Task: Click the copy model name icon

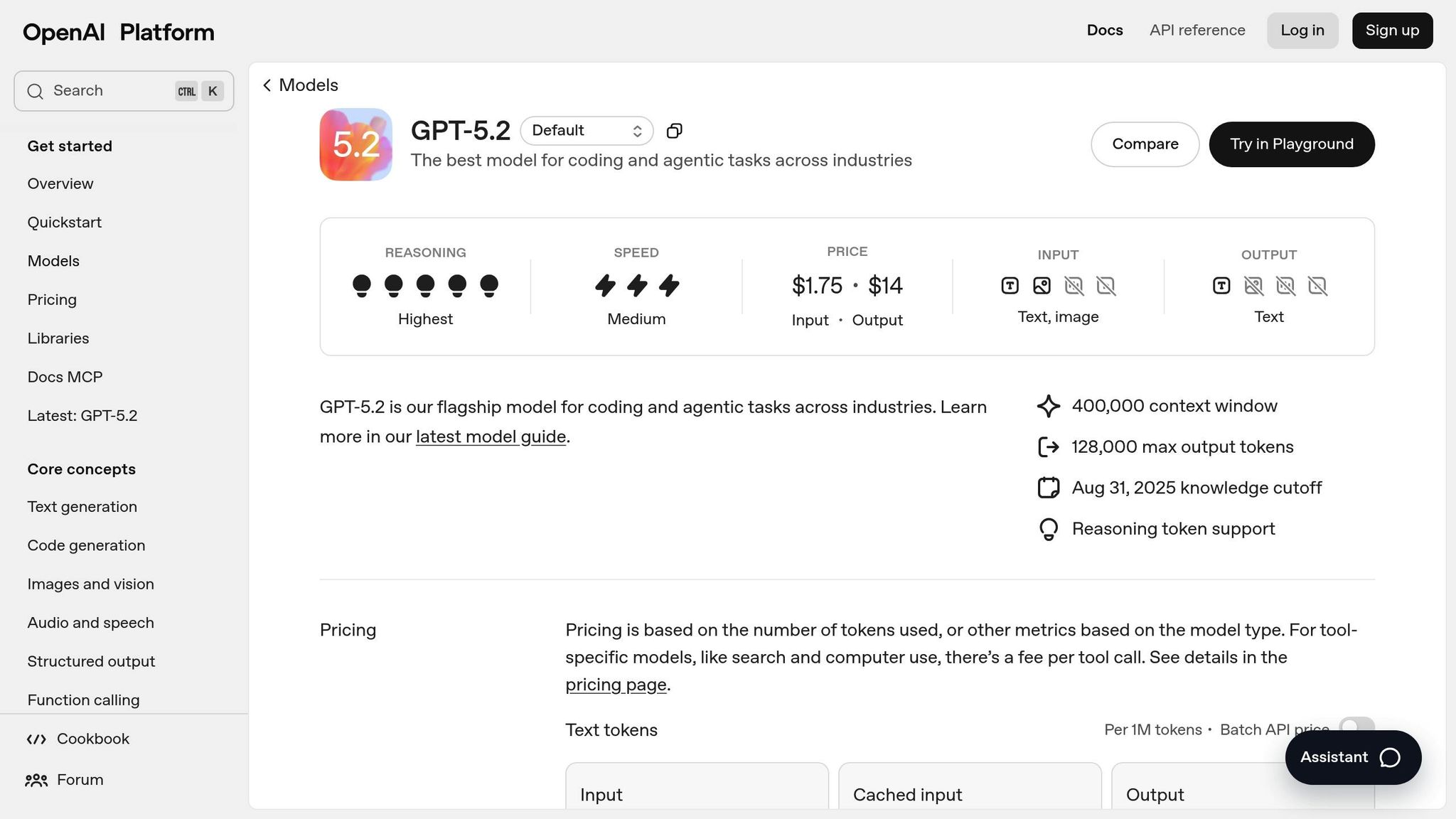Action: tap(674, 131)
